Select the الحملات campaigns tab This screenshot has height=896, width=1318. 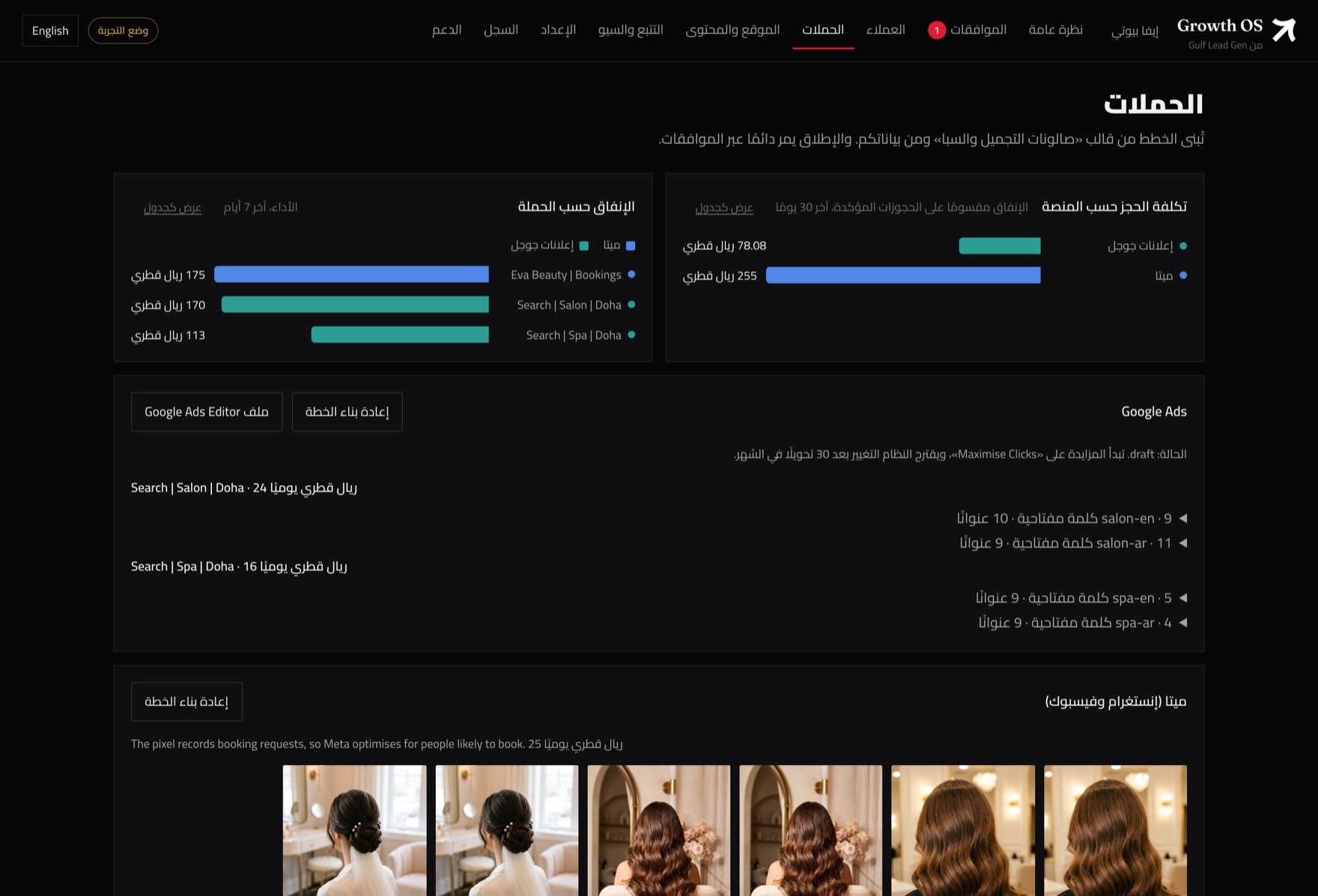(x=823, y=30)
